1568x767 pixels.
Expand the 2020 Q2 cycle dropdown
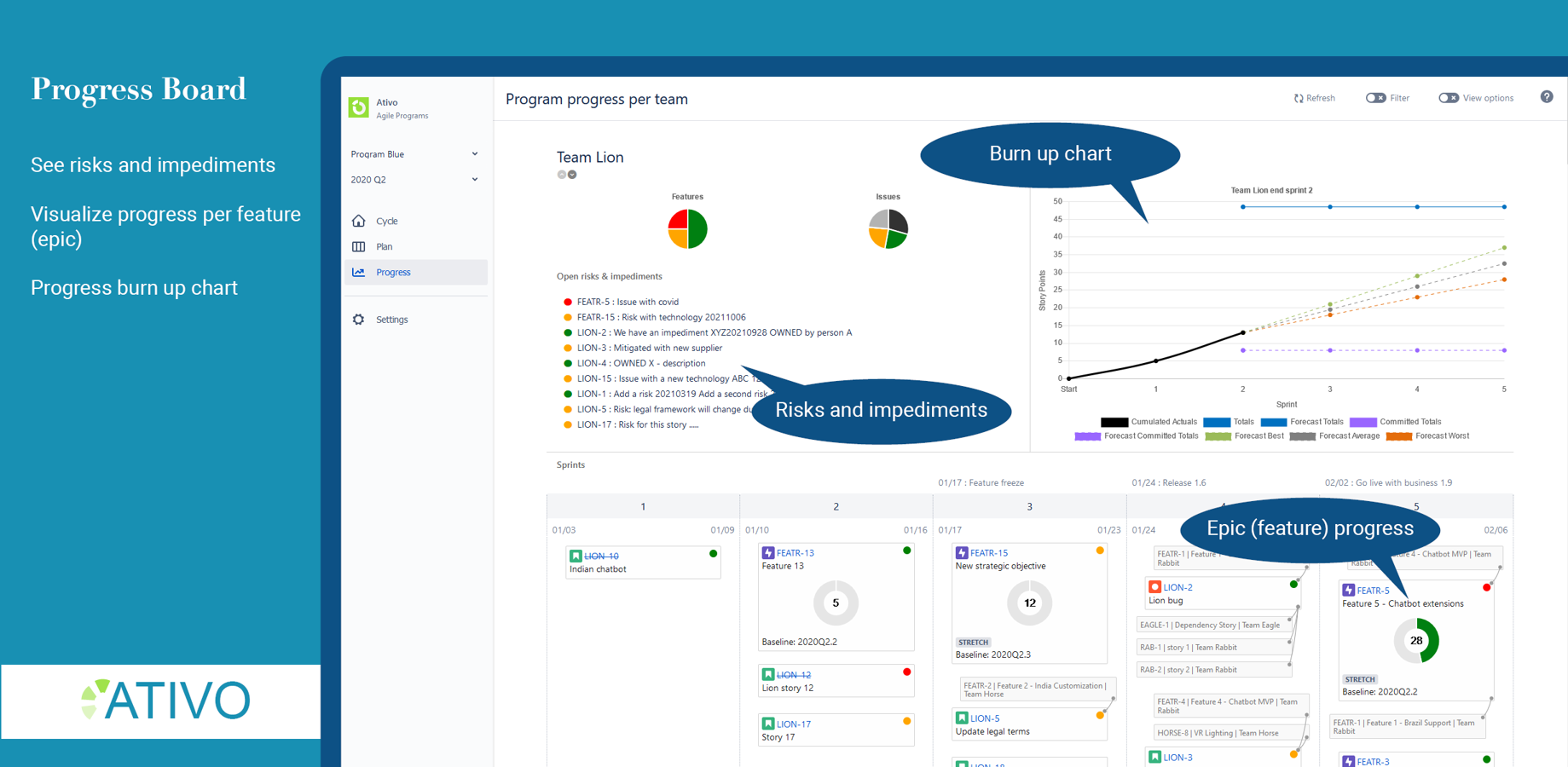point(415,180)
